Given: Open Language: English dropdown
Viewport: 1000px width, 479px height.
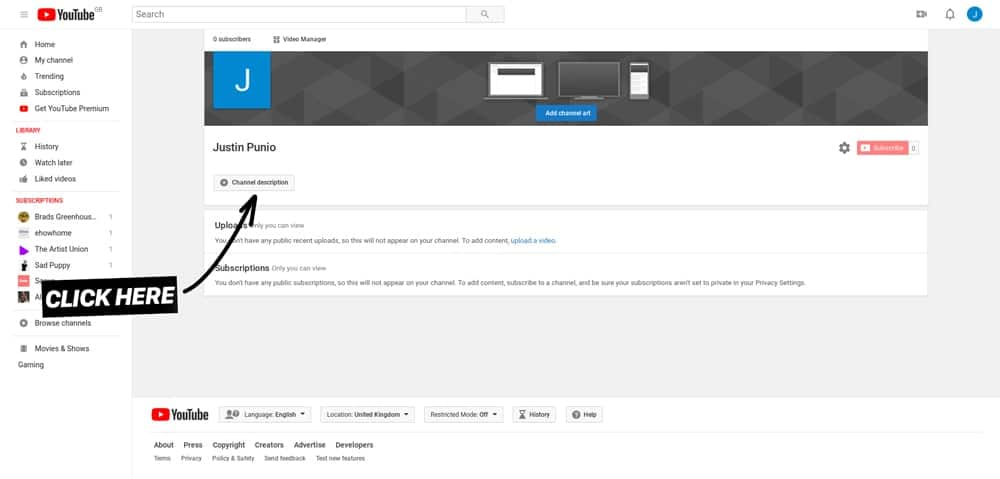Looking at the screenshot, I should click(x=265, y=415).
